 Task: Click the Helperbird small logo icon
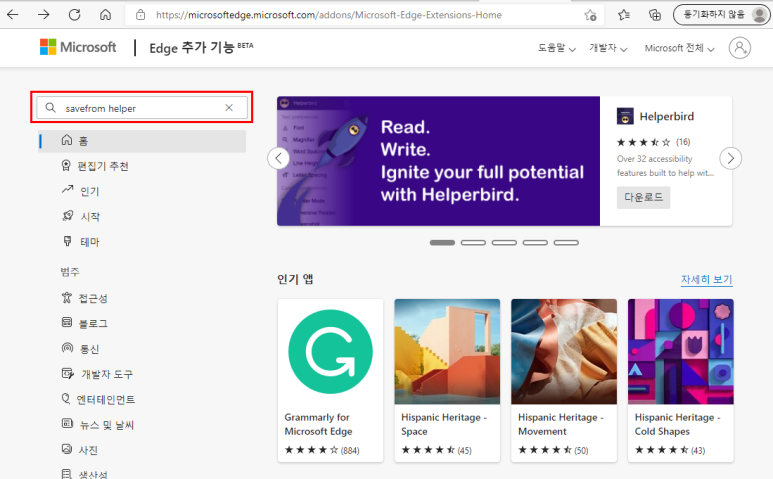point(625,116)
